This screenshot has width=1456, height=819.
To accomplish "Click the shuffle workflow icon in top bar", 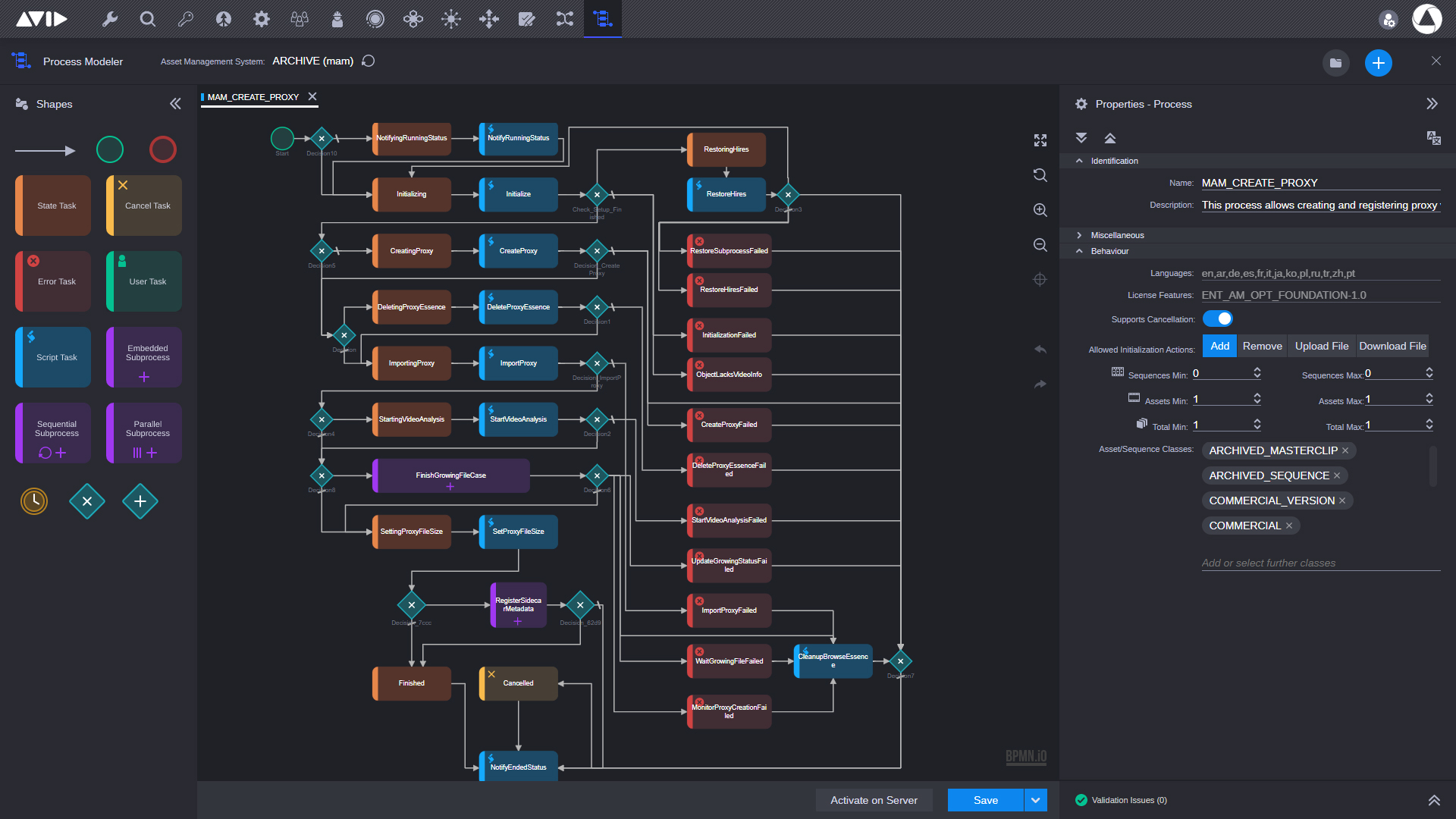I will point(565,19).
